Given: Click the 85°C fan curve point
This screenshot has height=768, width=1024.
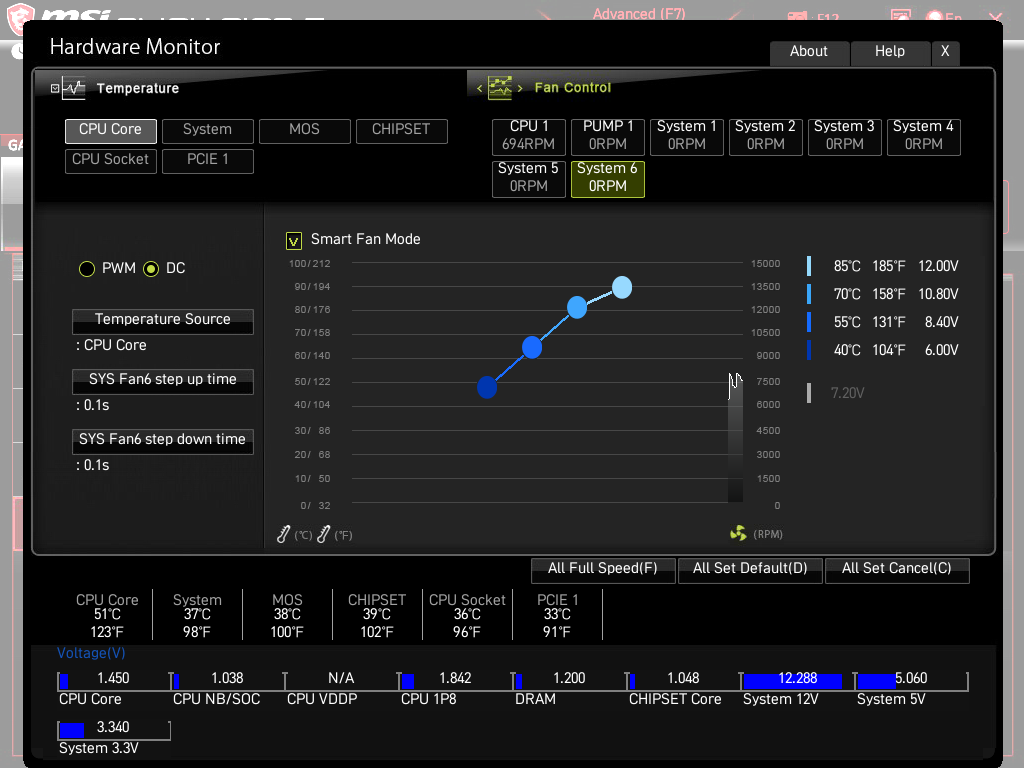Looking at the screenshot, I should [622, 287].
